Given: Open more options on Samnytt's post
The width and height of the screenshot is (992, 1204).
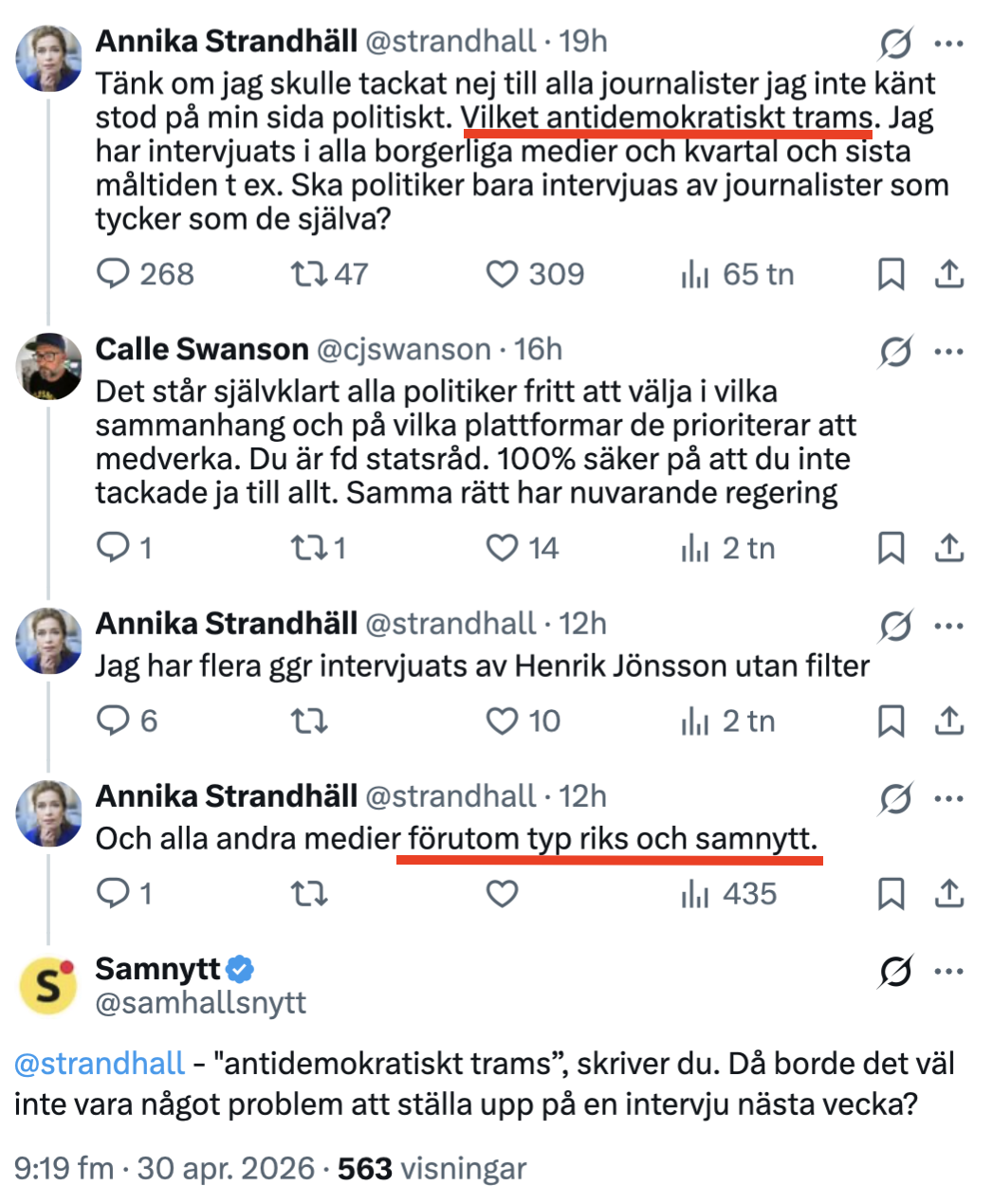Looking at the screenshot, I should tap(948, 972).
